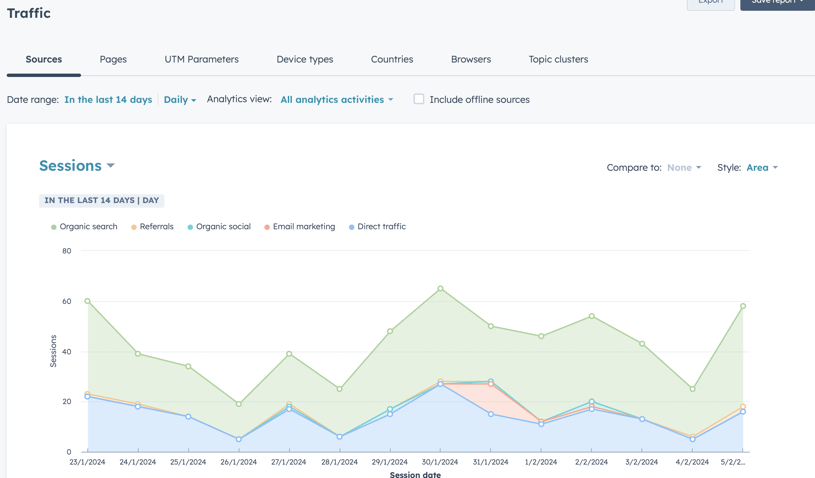Open the All analytics activities dropdown

pyautogui.click(x=337, y=99)
